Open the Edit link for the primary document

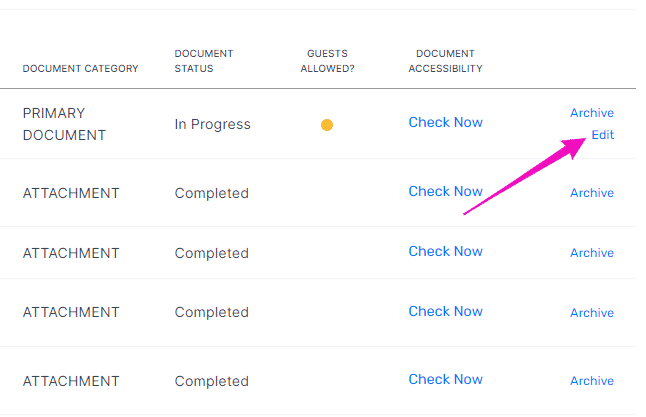tap(602, 135)
